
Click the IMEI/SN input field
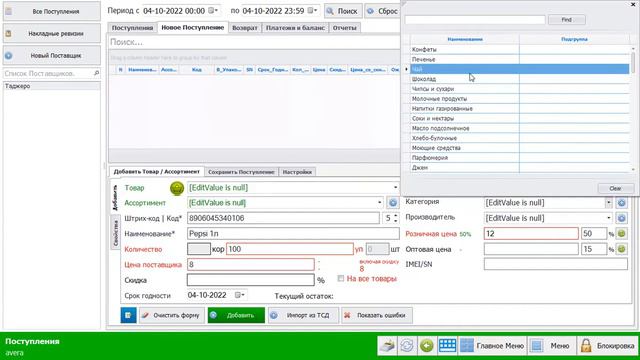pos(556,264)
